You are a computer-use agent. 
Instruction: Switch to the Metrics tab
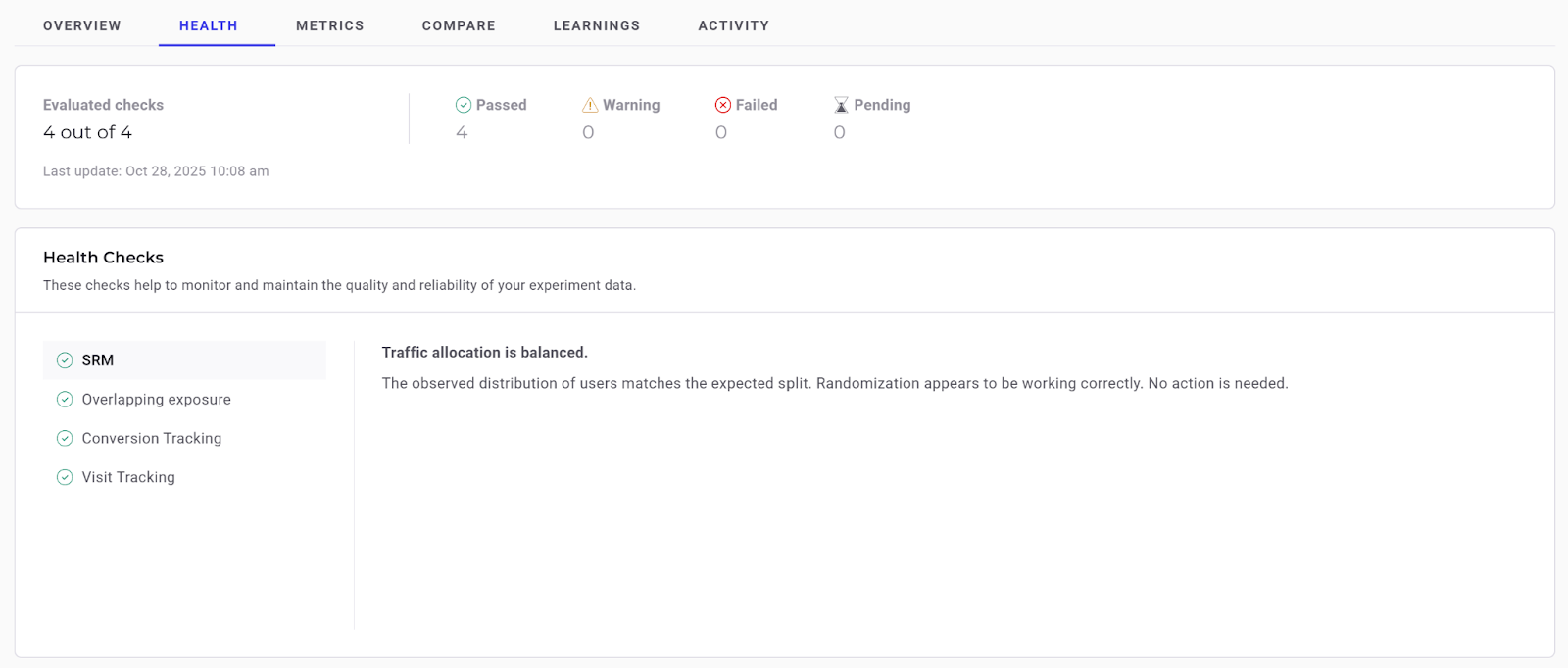330,25
